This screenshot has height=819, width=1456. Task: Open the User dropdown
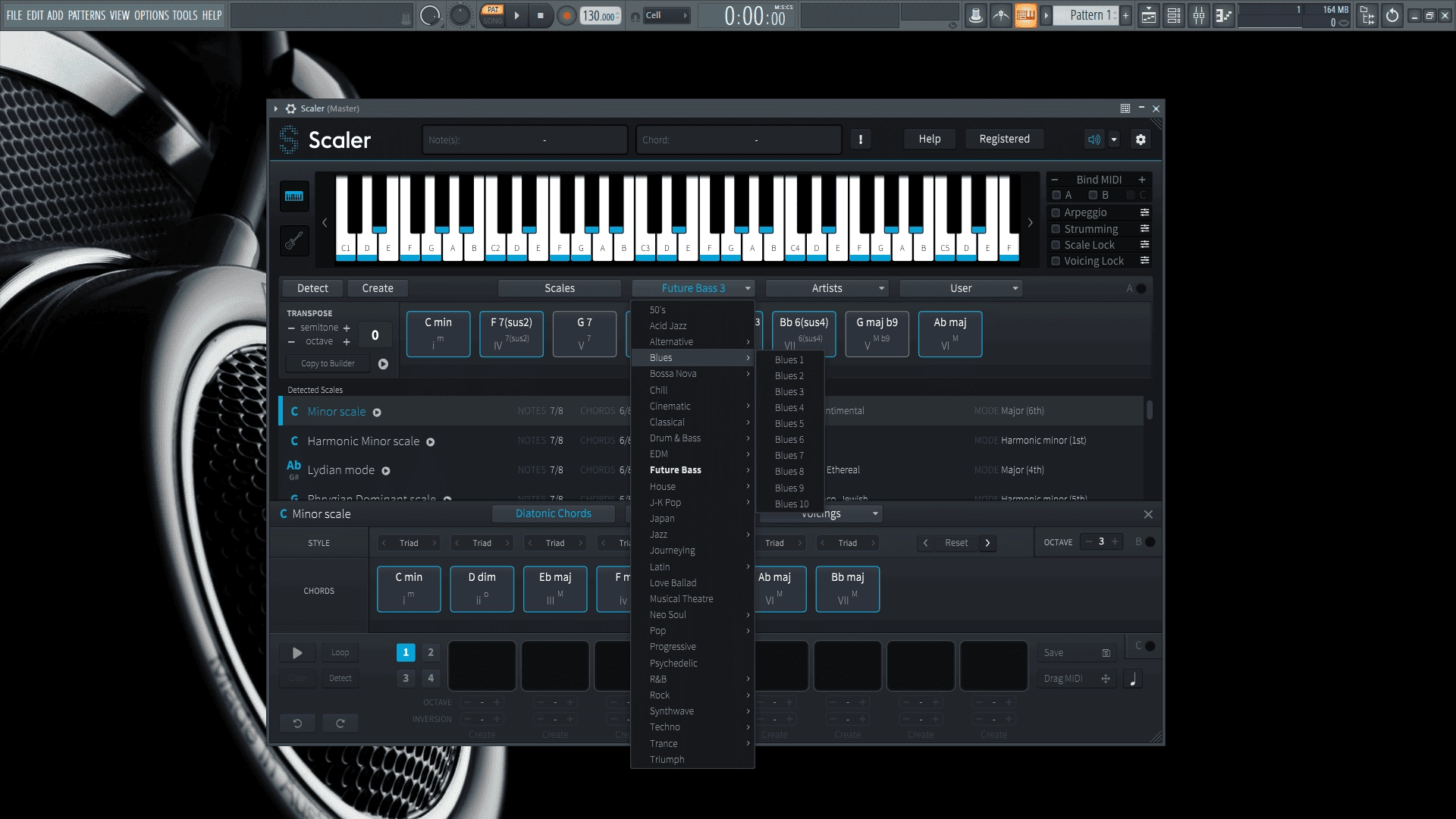(x=961, y=288)
